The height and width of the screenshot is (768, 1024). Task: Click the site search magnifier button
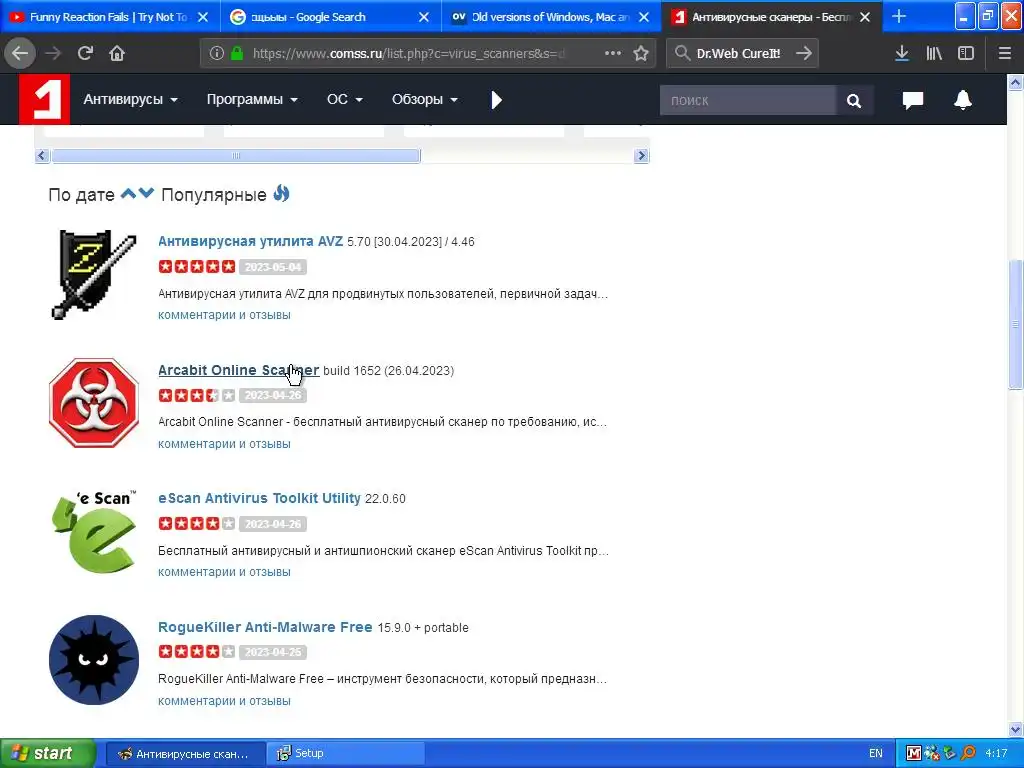tap(854, 101)
